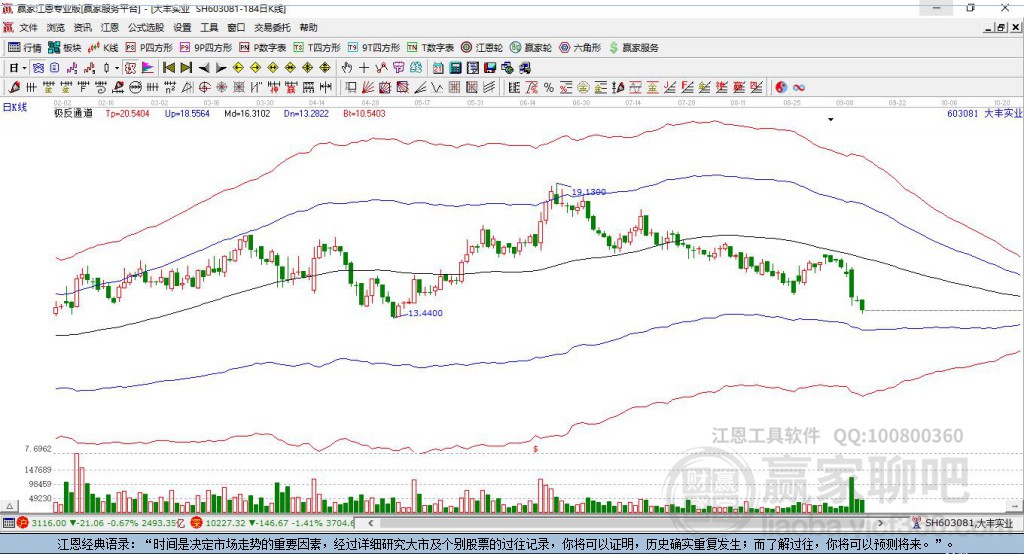Viewport: 1024px width, 554px height.
Task: Select the red pencil drawing tool
Action: 14,88
